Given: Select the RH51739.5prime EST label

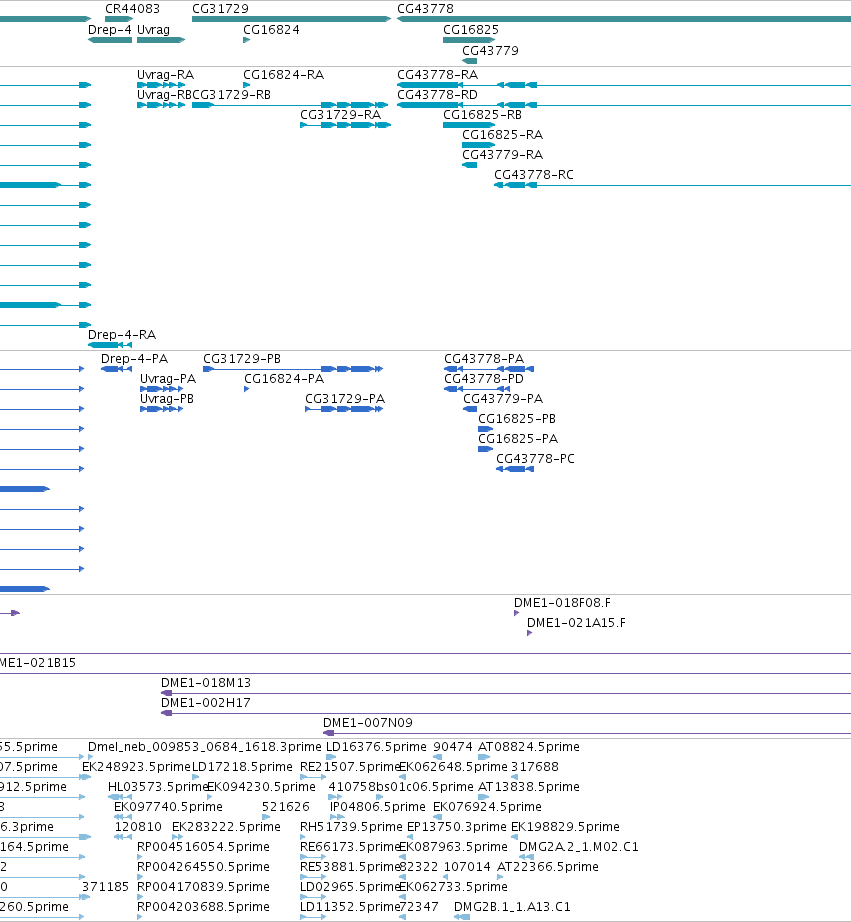Looking at the screenshot, I should coord(351,827).
